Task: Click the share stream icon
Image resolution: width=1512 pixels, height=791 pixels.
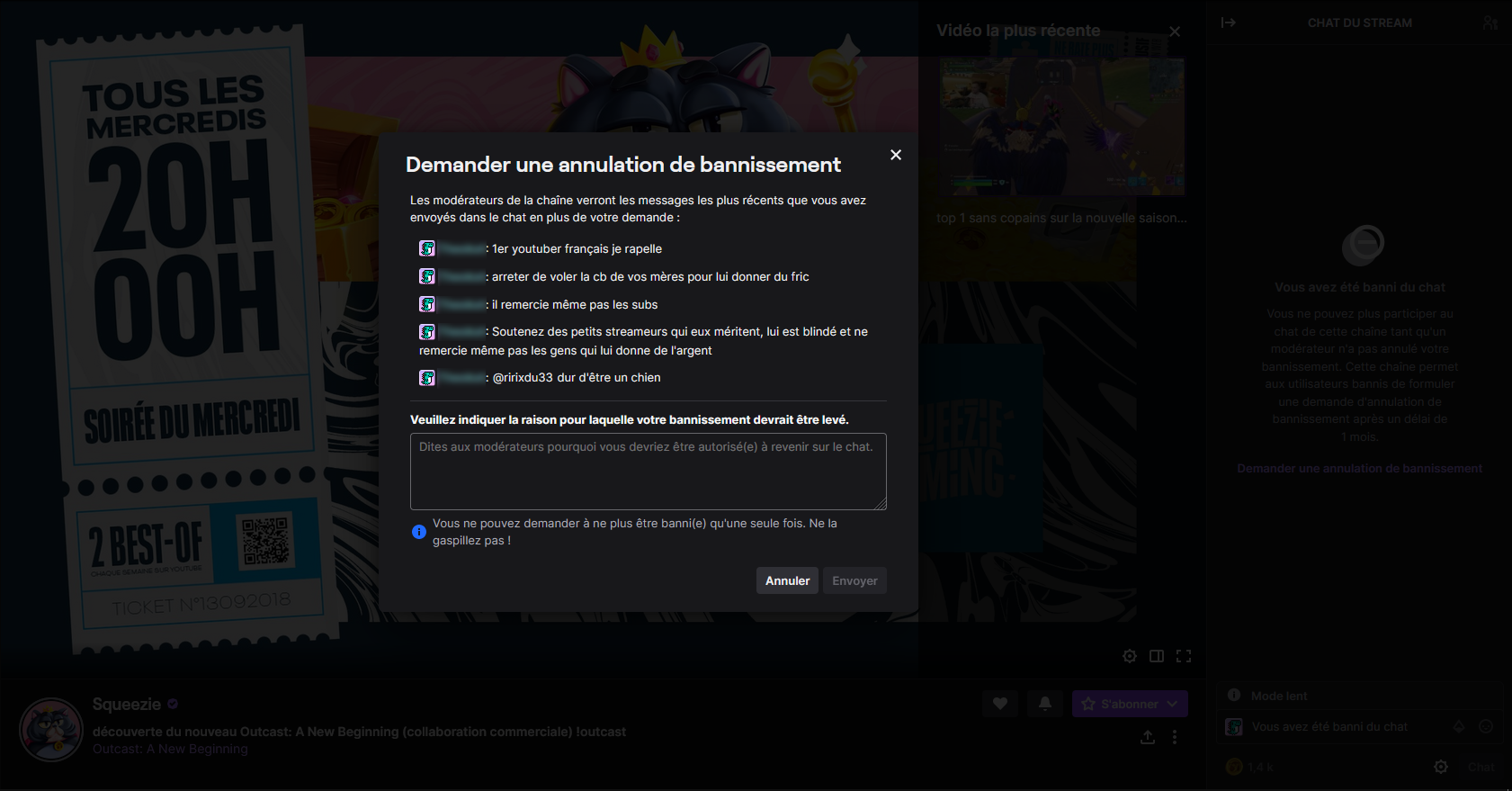Action: pos(1148,737)
